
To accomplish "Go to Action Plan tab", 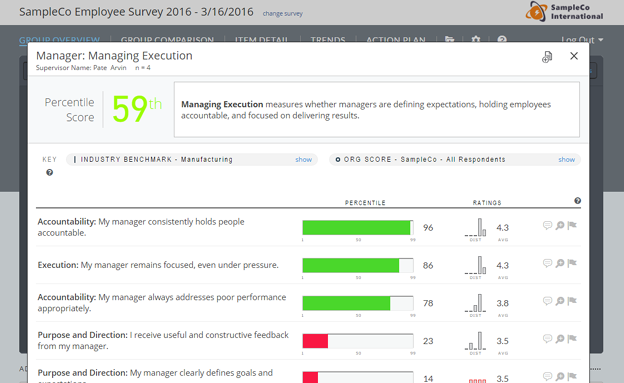I will [396, 39].
